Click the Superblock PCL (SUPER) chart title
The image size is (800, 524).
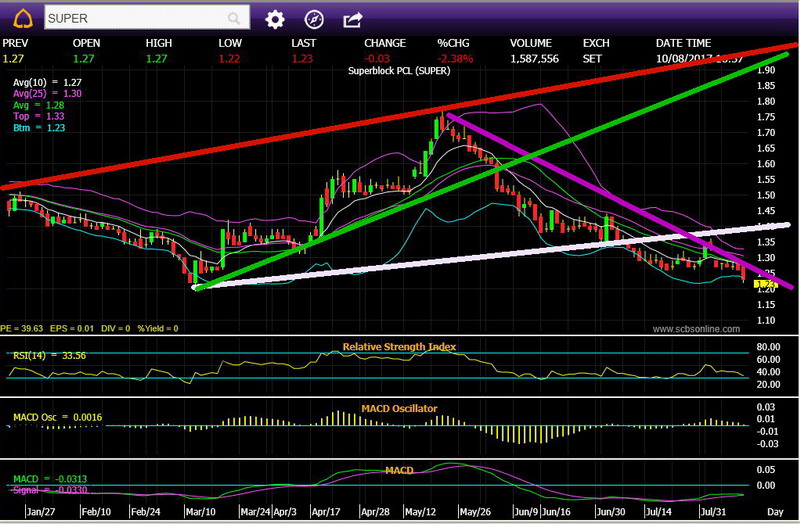[x=399, y=71]
